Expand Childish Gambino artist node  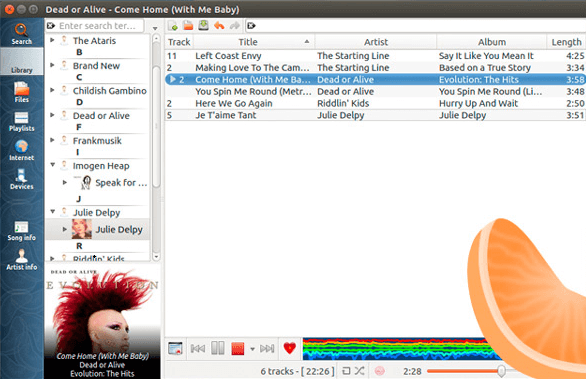point(52,90)
